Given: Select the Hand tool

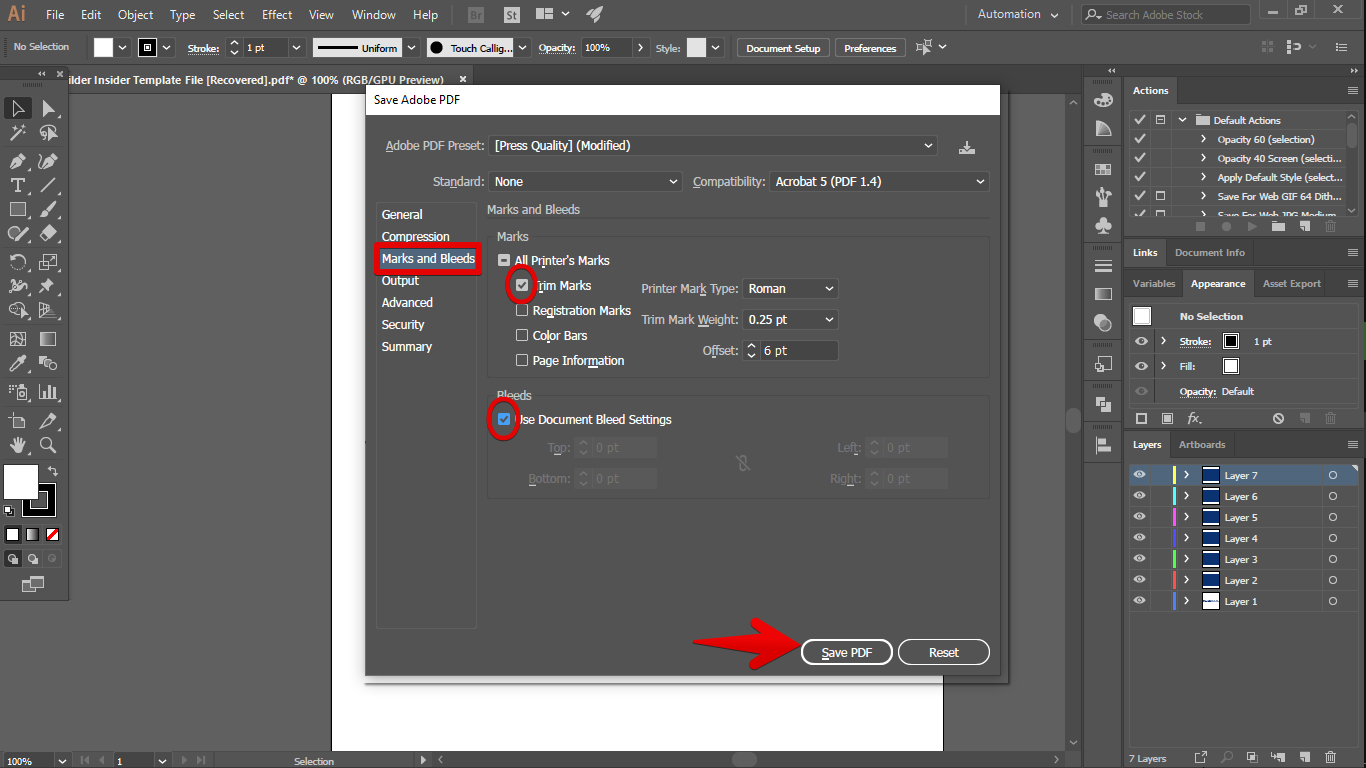Looking at the screenshot, I should [x=16, y=446].
